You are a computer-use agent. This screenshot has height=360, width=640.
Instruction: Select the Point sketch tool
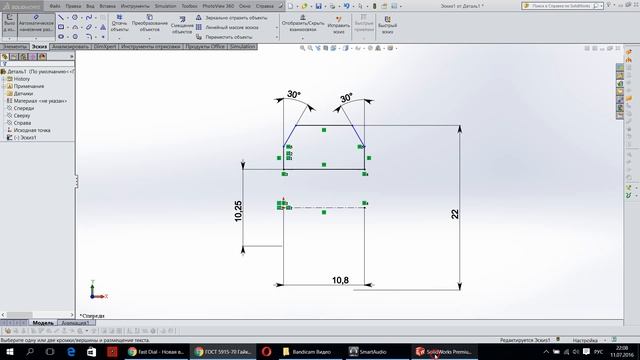coord(103,36)
